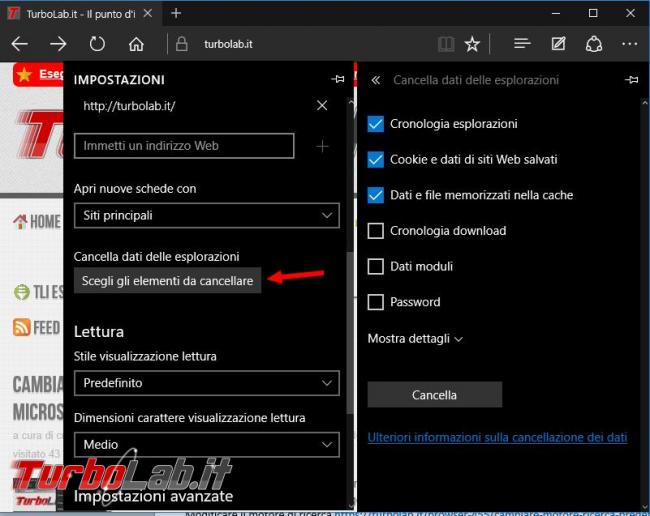Open the Predefinito reading style dropdown

[207, 383]
